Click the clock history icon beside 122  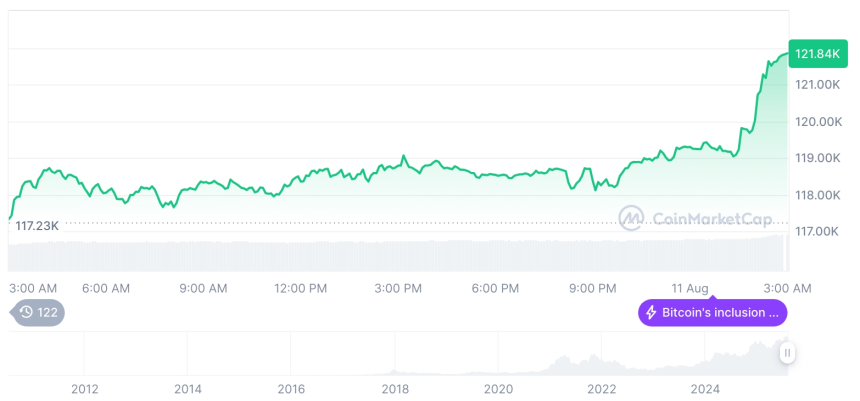[26, 312]
